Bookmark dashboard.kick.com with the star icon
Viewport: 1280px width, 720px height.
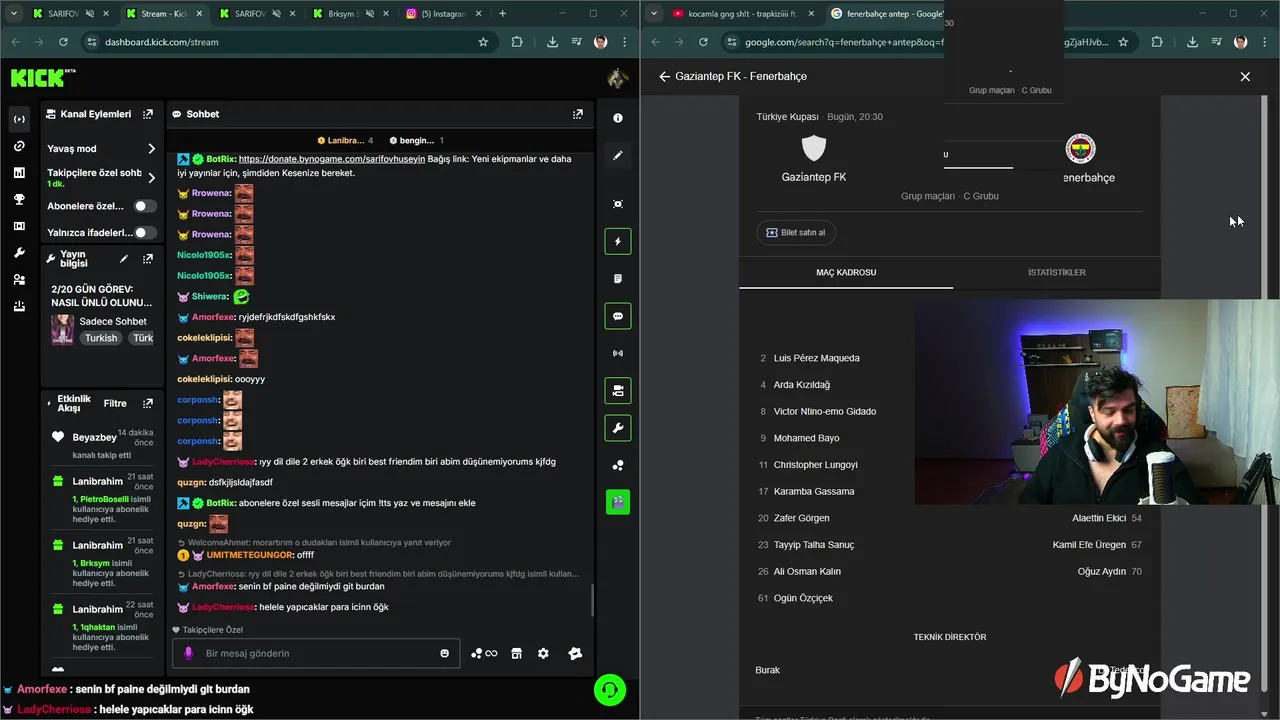coord(483,42)
